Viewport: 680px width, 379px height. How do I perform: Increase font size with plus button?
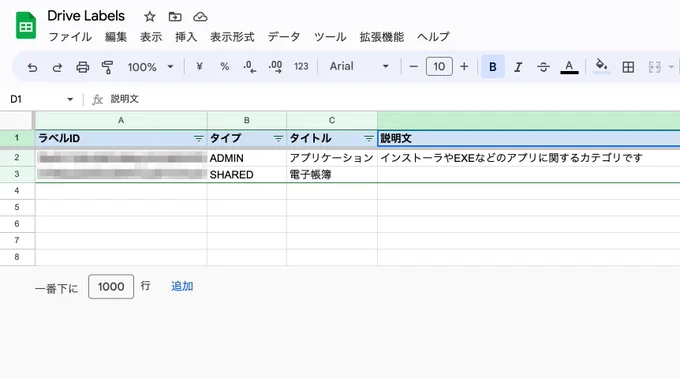point(464,66)
